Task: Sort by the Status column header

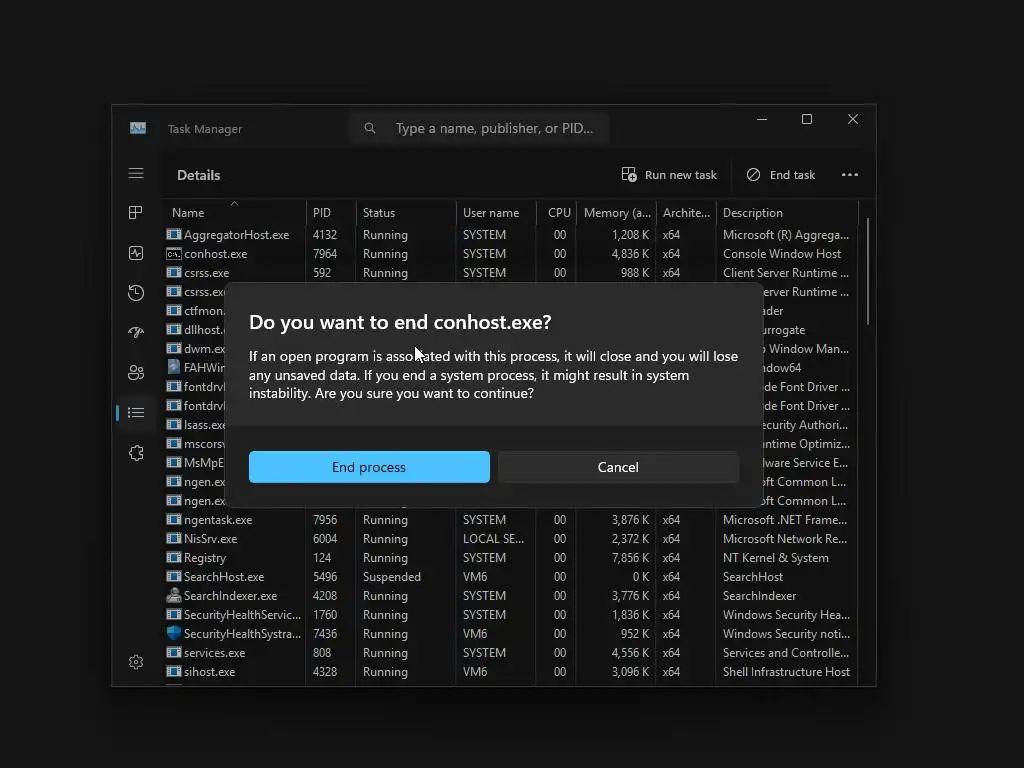Action: (x=406, y=212)
